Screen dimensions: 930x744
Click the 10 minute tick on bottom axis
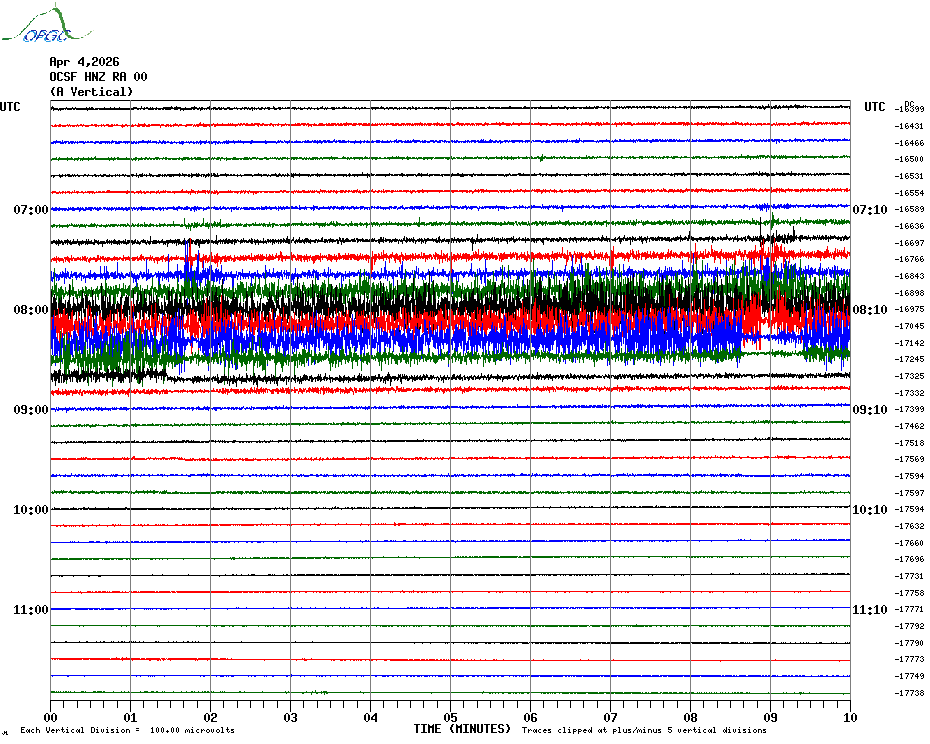849,717
